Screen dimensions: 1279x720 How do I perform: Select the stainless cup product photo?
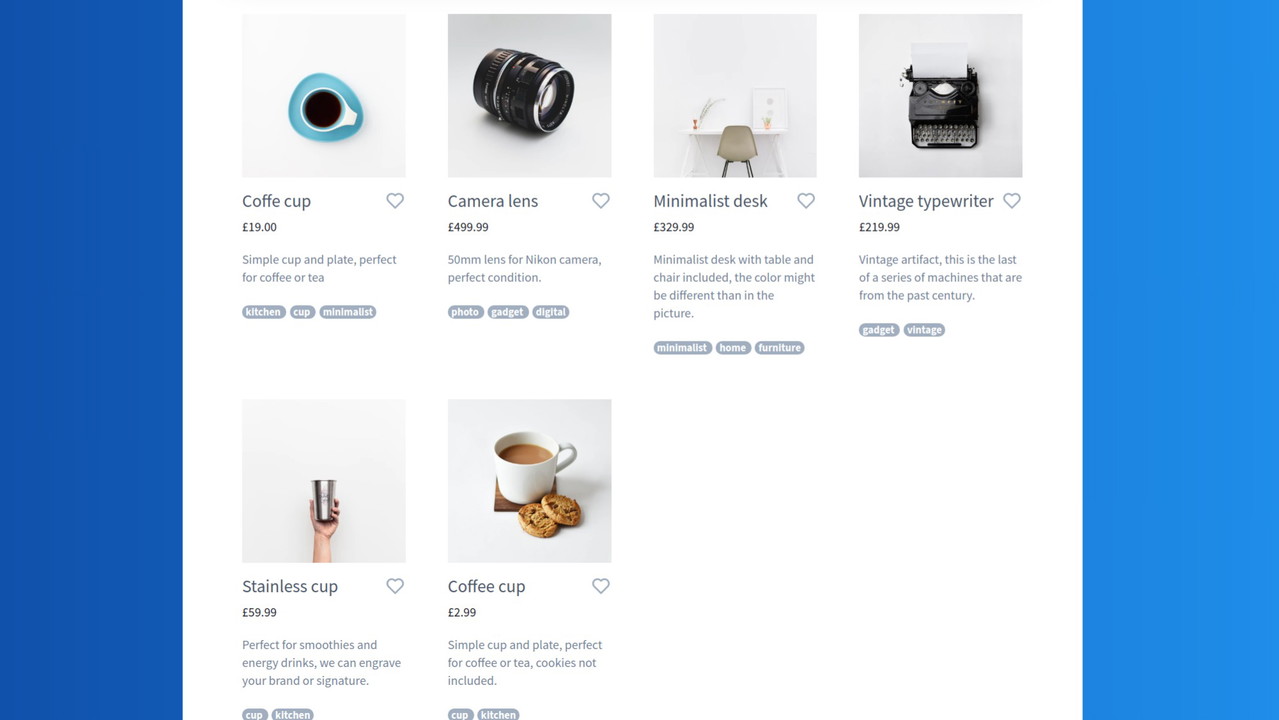tap(324, 481)
